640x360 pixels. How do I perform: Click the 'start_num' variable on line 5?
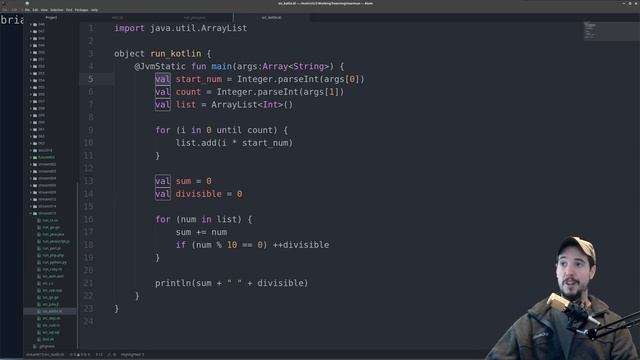[x=199, y=79]
